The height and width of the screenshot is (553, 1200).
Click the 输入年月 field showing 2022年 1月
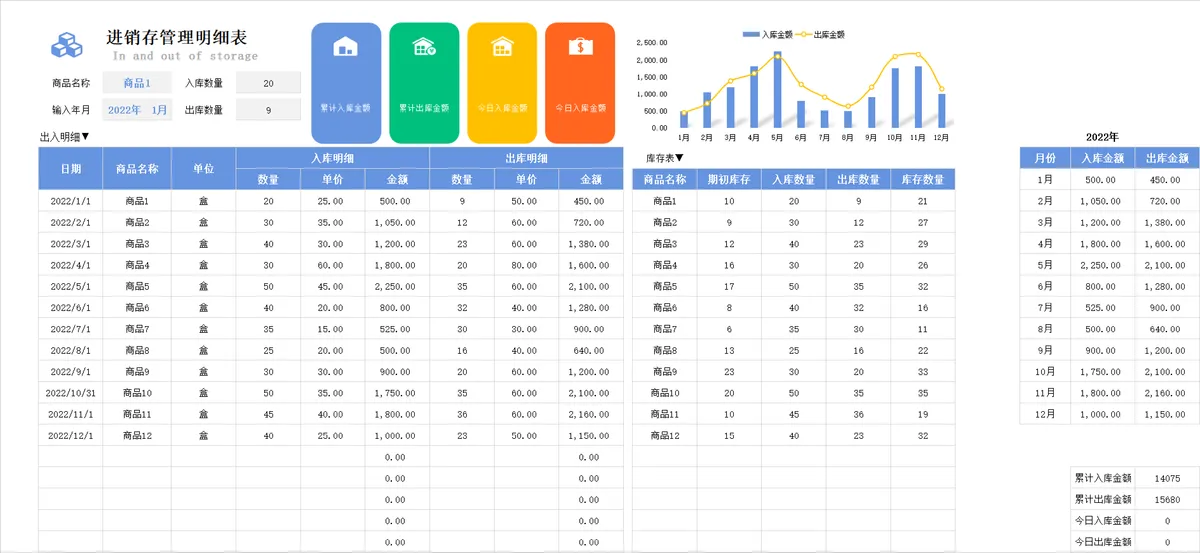138,110
